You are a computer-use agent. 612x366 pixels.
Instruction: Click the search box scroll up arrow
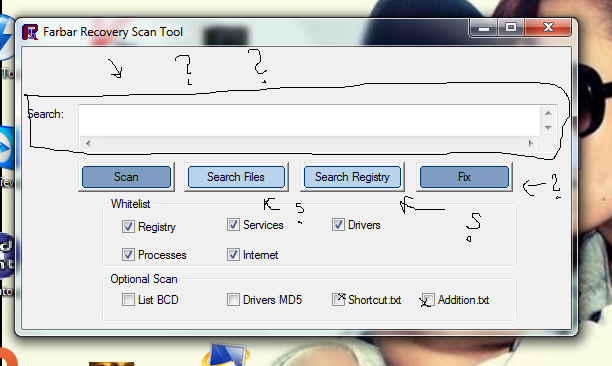[548, 113]
